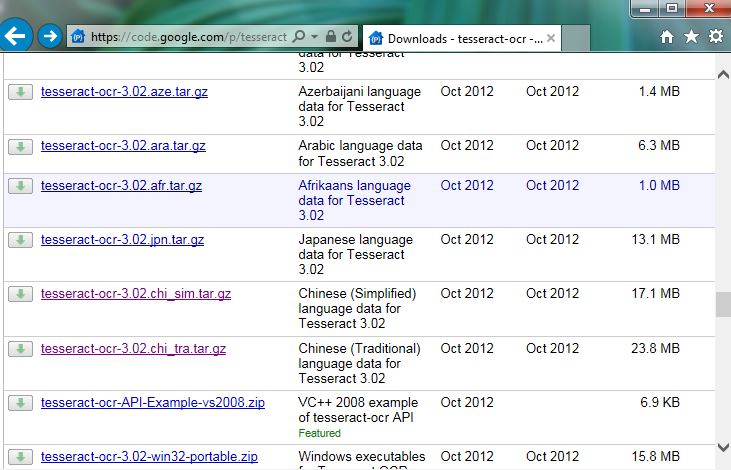Screen dimensions: 731x470
Task: Click the green Featured label
Action: click(x=319, y=433)
